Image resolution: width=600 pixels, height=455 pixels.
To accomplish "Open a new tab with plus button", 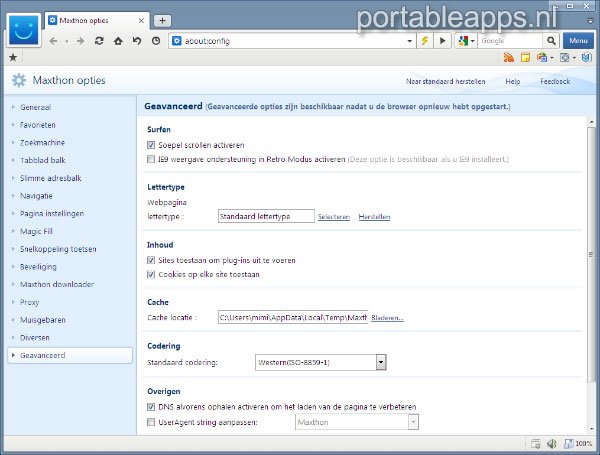I will 163,21.
